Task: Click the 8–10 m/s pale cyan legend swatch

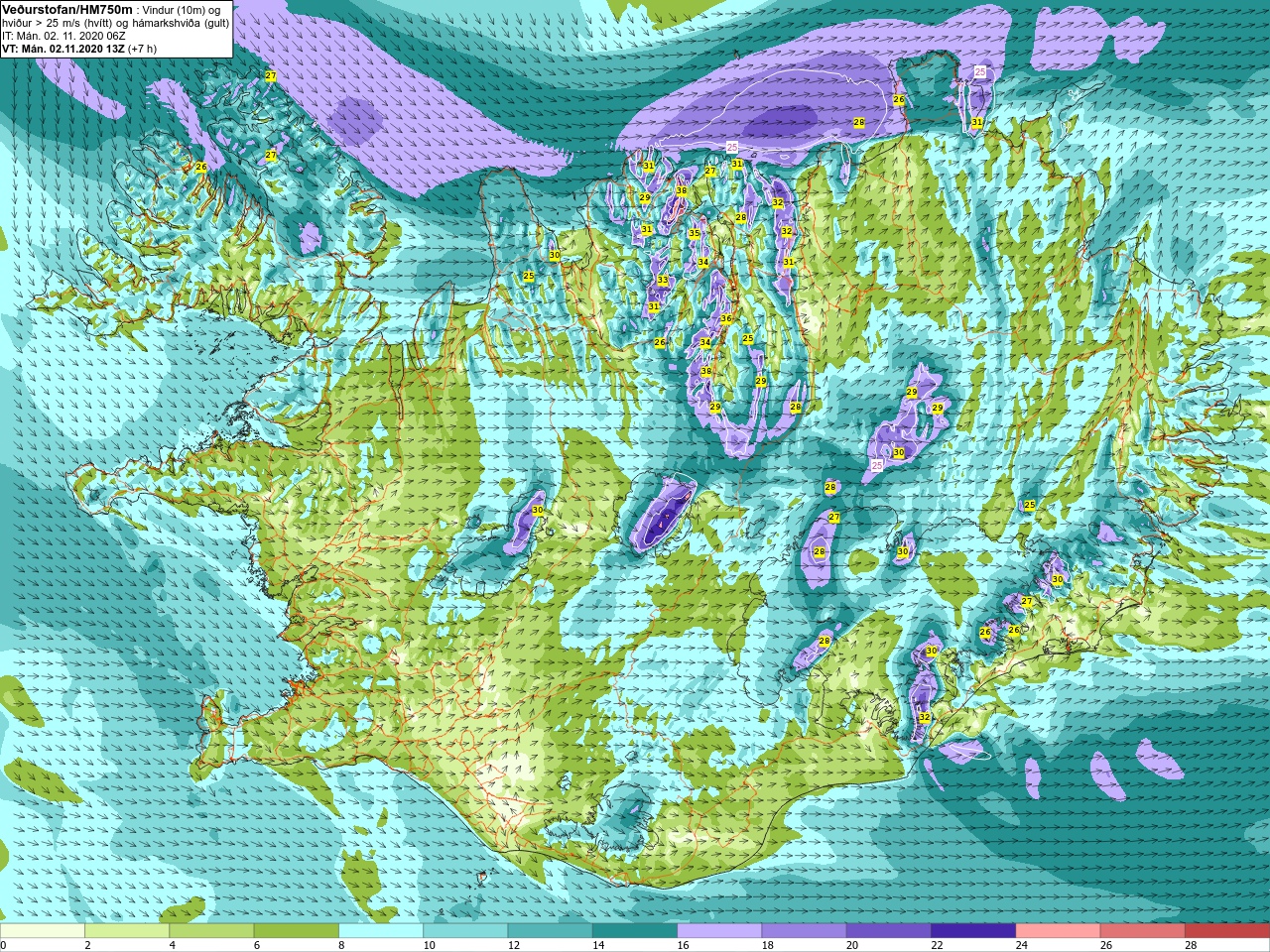Action: [x=381, y=931]
